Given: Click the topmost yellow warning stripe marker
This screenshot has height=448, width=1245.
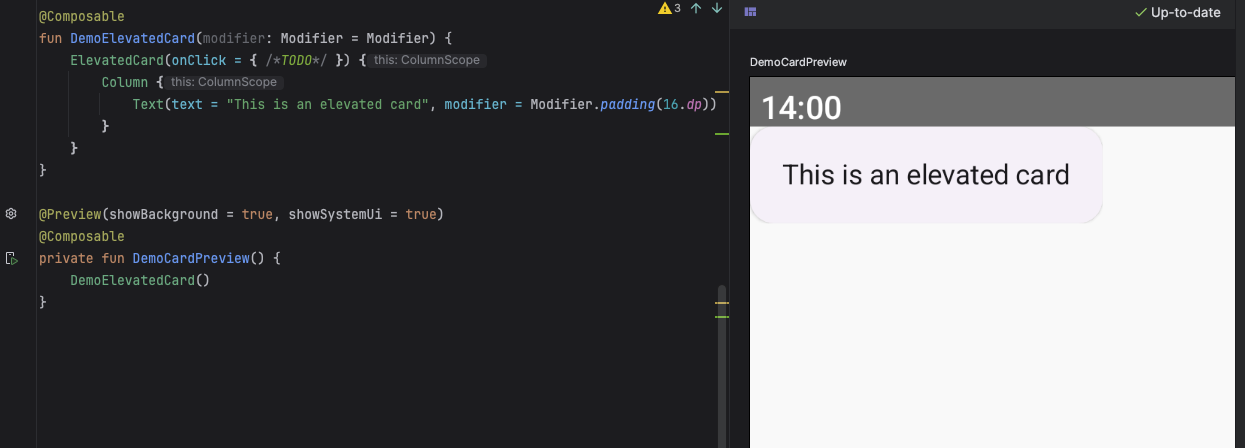Looking at the screenshot, I should (x=722, y=92).
